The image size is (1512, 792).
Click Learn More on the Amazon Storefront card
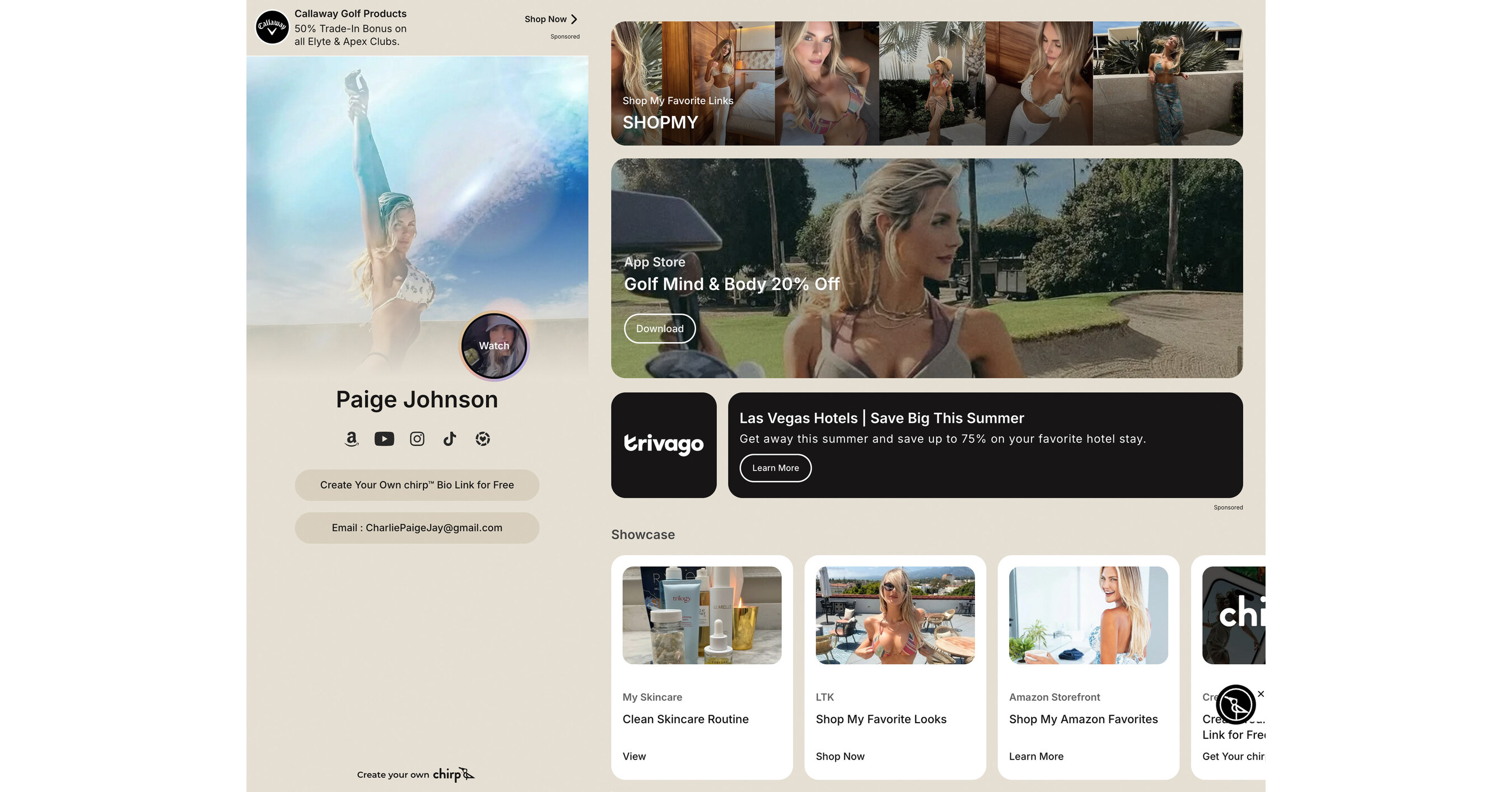[x=1036, y=756]
